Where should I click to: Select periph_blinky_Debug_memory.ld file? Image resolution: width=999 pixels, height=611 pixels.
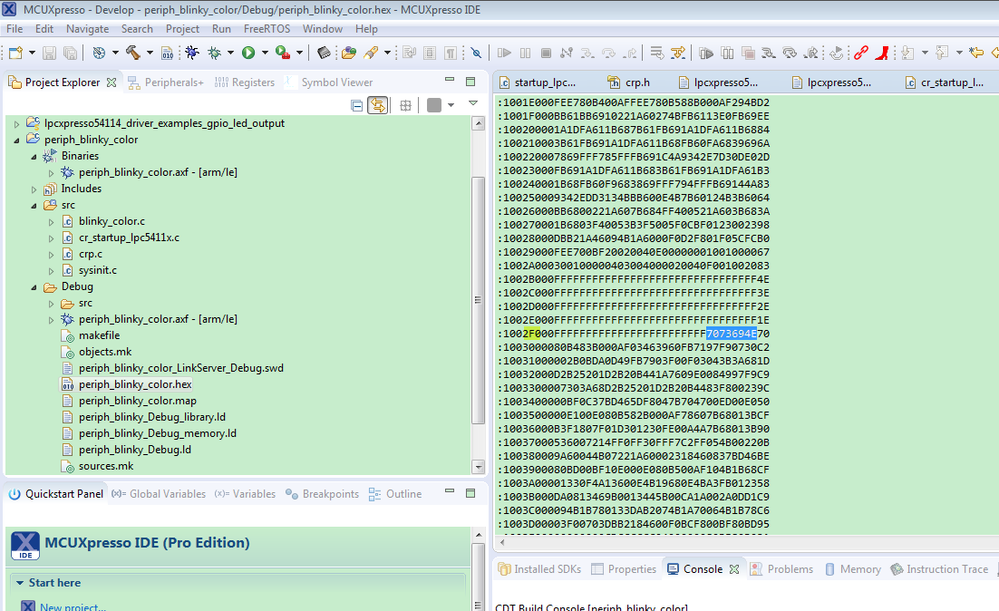point(157,433)
